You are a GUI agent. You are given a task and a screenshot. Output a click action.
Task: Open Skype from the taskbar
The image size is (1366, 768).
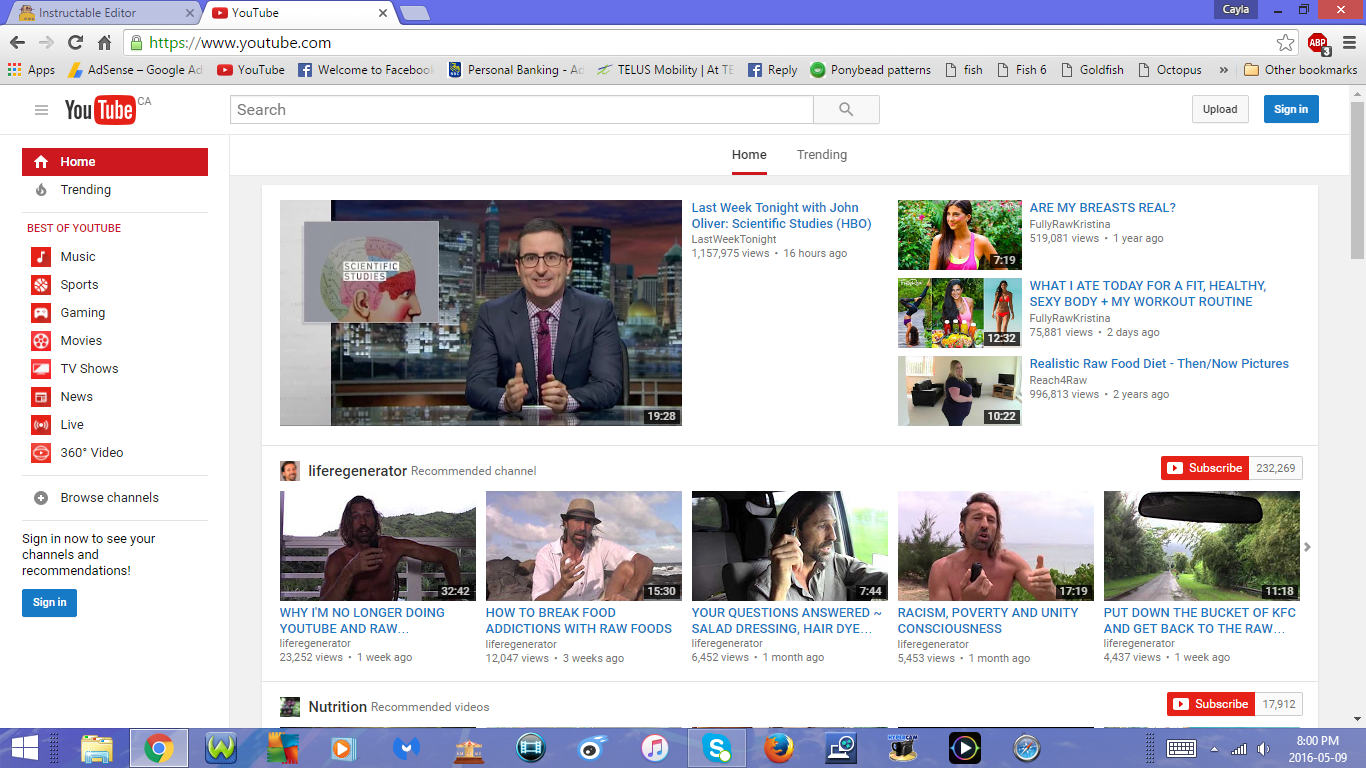tap(716, 748)
